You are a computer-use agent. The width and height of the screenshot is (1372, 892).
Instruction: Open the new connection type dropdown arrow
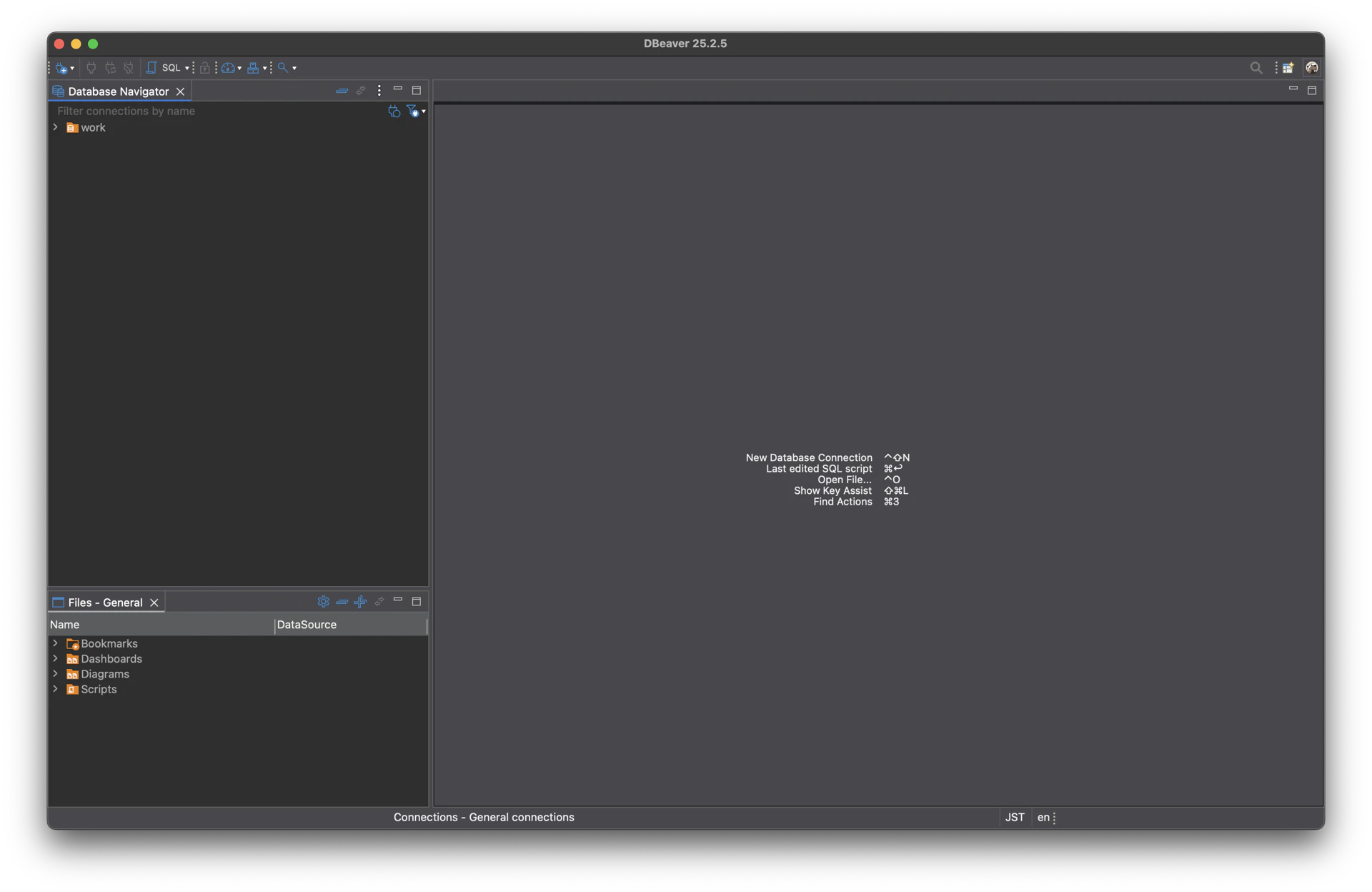click(x=72, y=69)
